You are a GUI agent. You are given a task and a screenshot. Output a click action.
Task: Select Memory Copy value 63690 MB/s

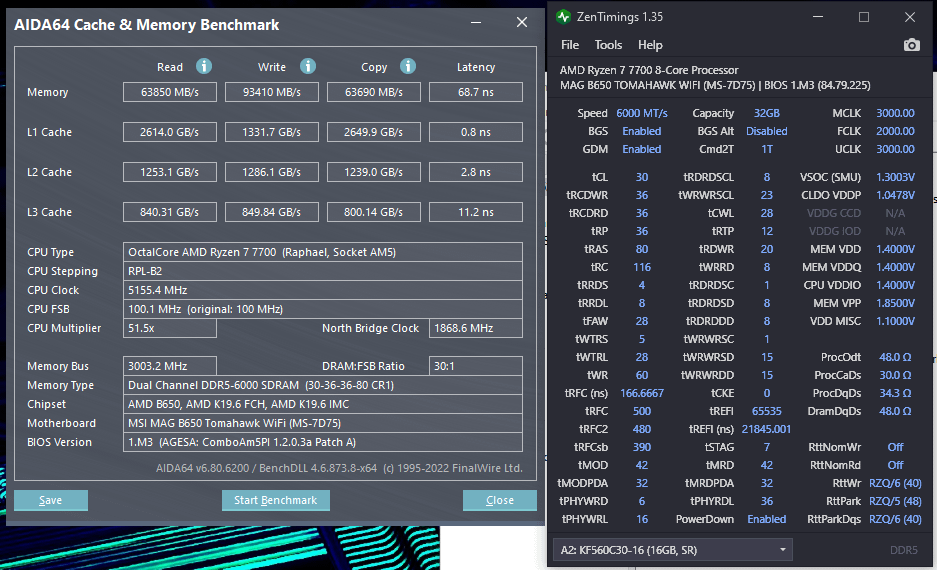click(373, 92)
